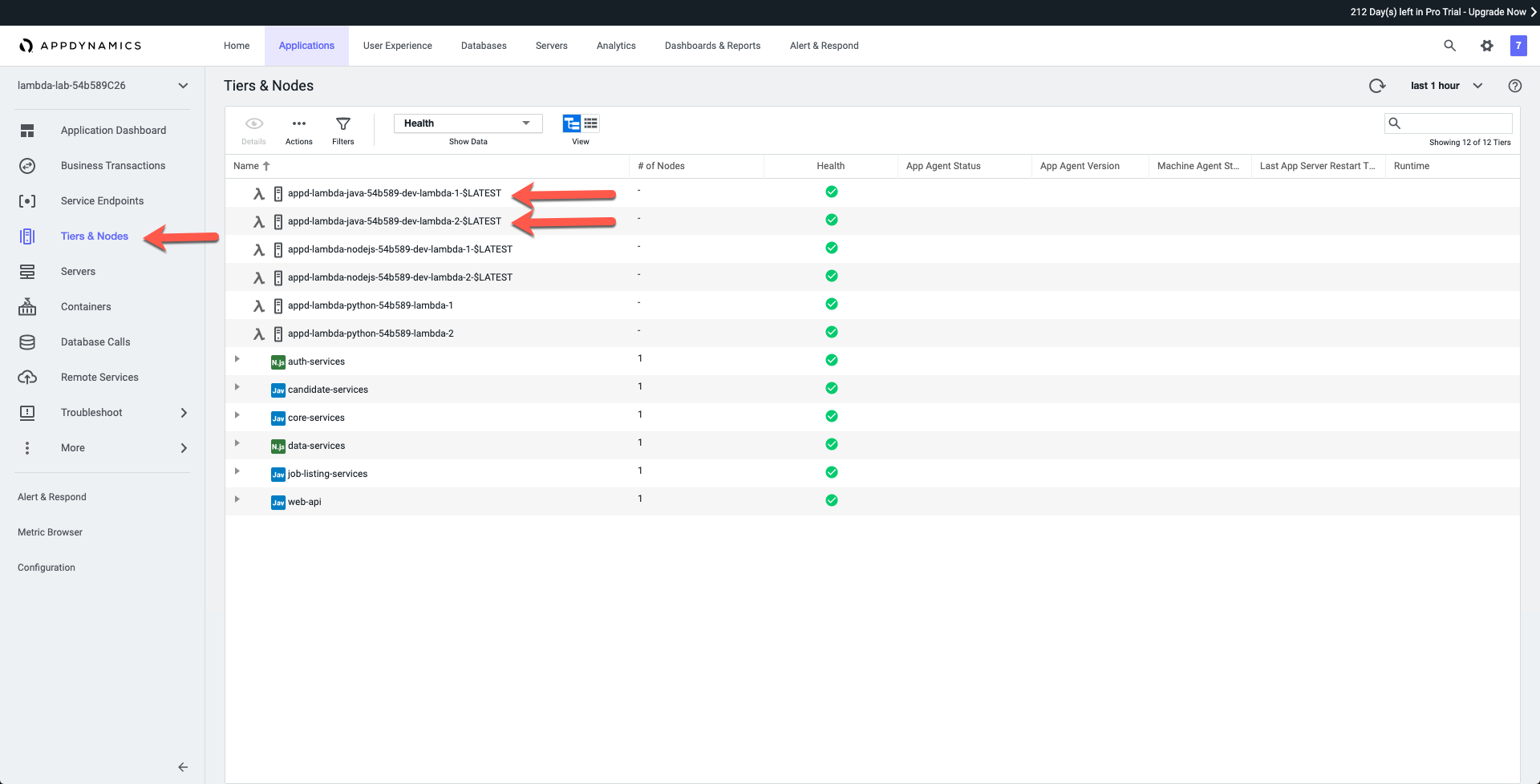
Task: Click the global search magnifier icon
Action: [x=1449, y=46]
